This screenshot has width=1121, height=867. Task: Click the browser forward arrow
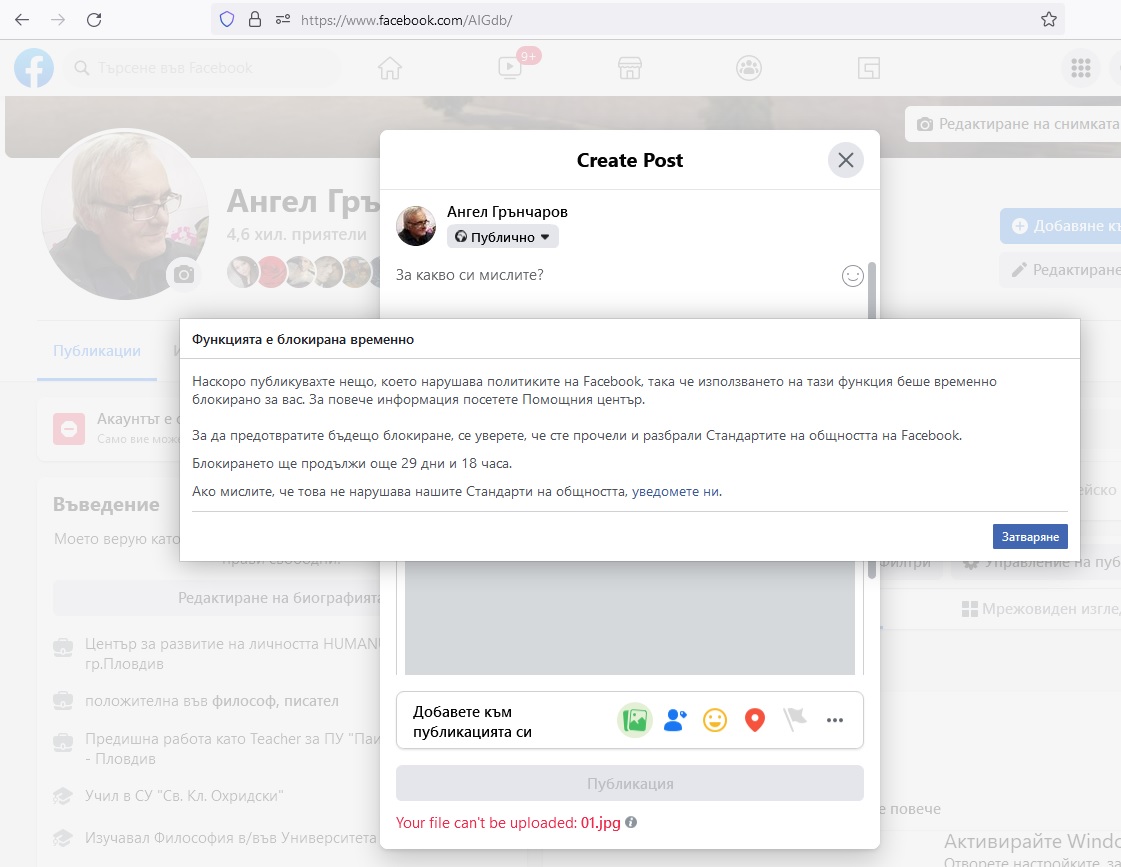[x=58, y=20]
